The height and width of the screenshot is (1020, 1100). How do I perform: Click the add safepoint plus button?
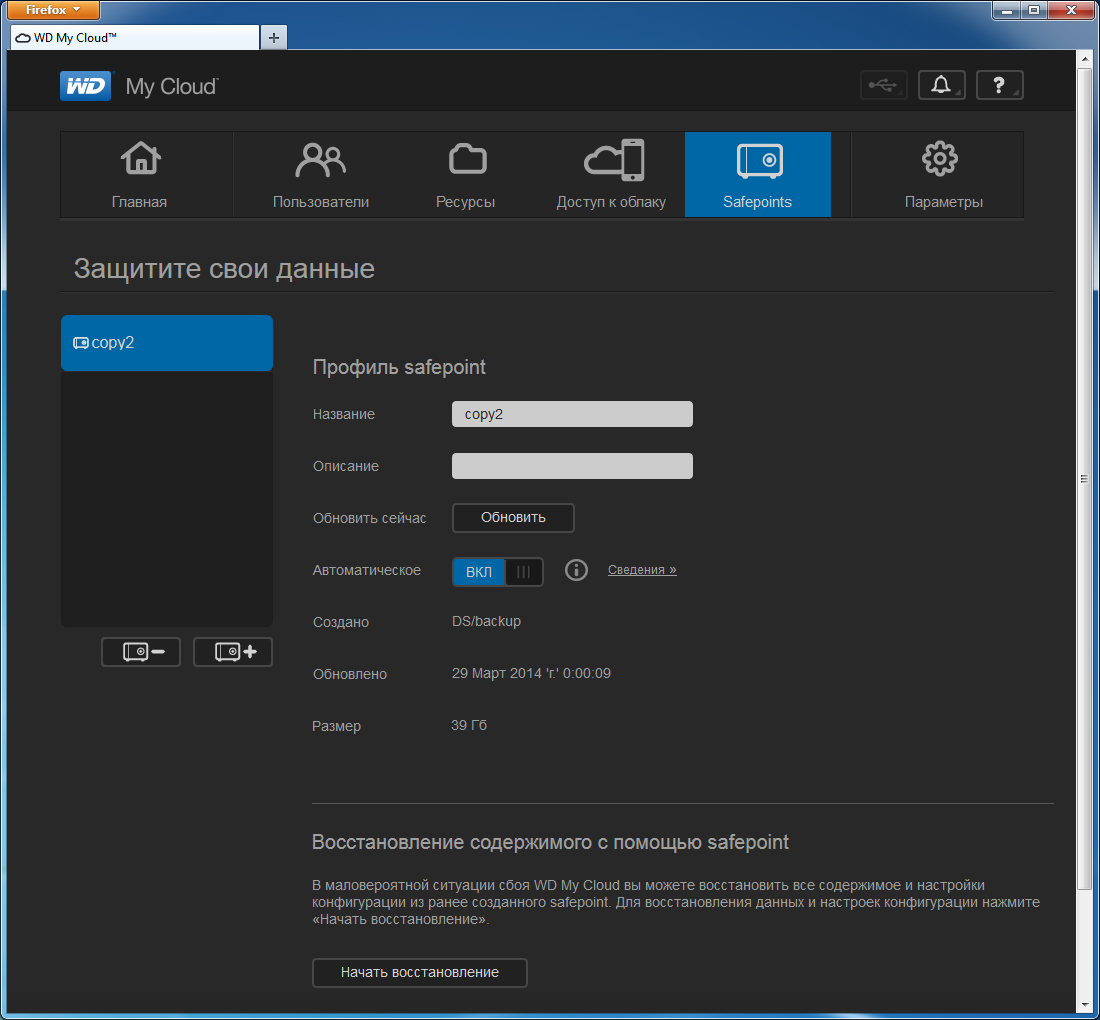(x=233, y=652)
